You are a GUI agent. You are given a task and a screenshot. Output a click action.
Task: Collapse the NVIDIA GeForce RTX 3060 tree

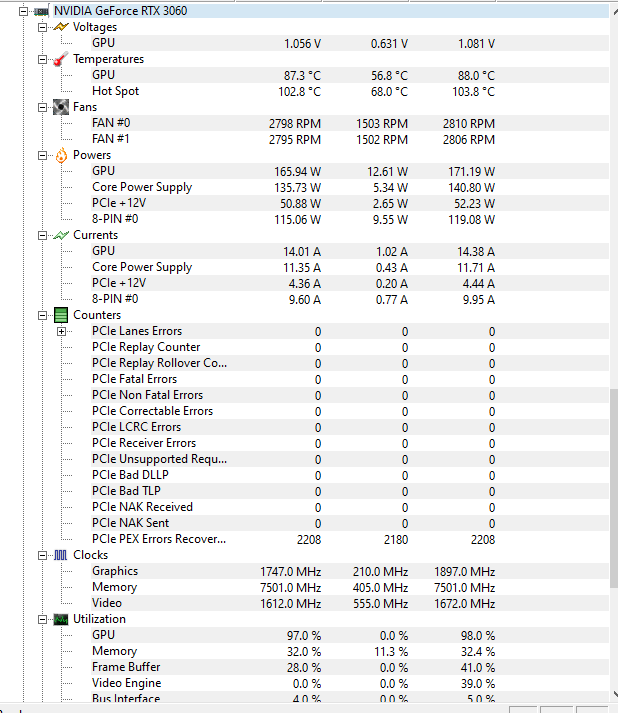[x=23, y=11]
